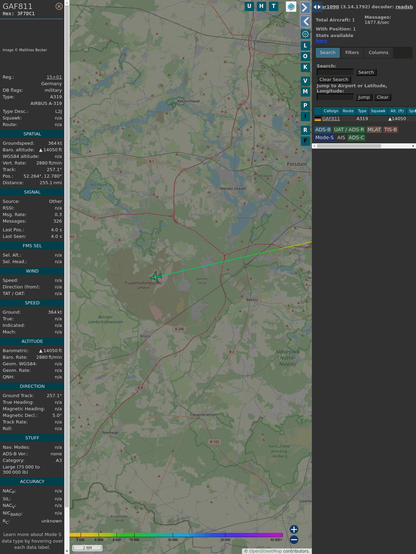This screenshot has height=554, width=416.
Task: Click the T map toggle button
Action: (x=273, y=6)
